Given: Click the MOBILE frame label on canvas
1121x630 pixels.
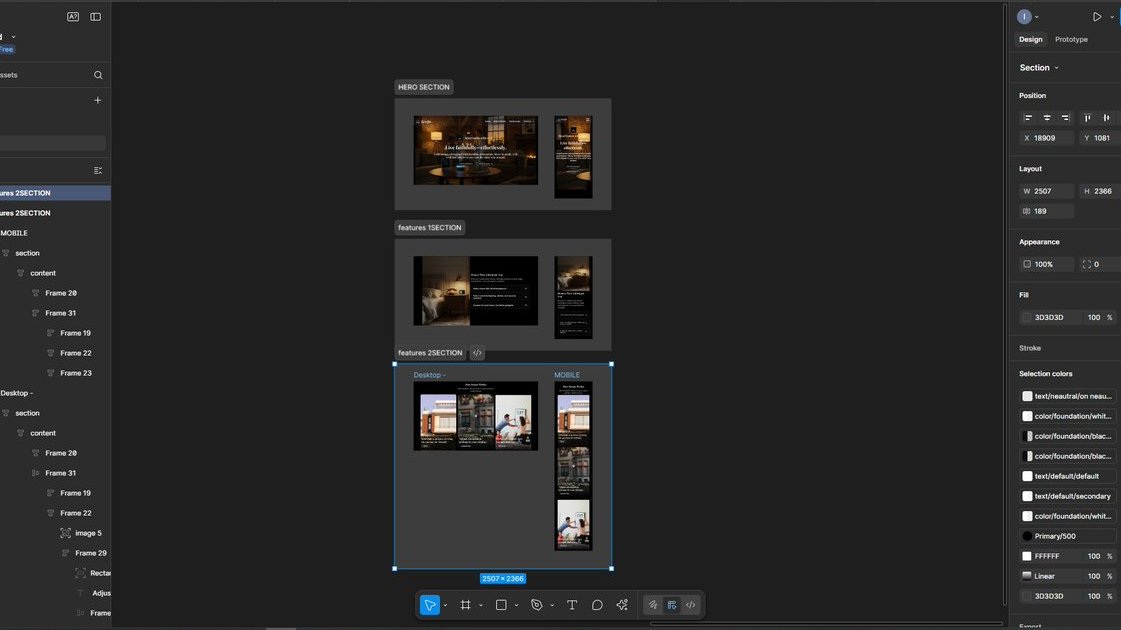Looking at the screenshot, I should pyautogui.click(x=567, y=375).
